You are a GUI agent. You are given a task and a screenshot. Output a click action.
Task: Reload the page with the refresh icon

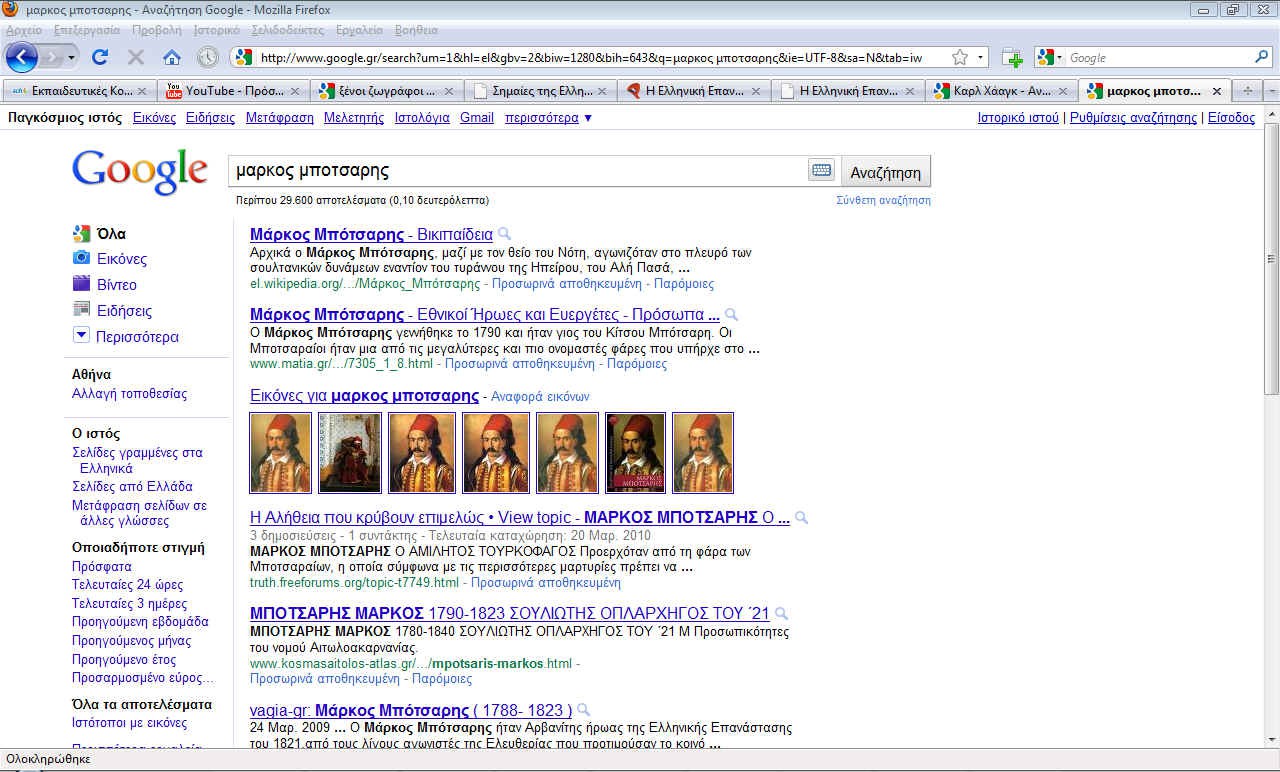tap(100, 57)
